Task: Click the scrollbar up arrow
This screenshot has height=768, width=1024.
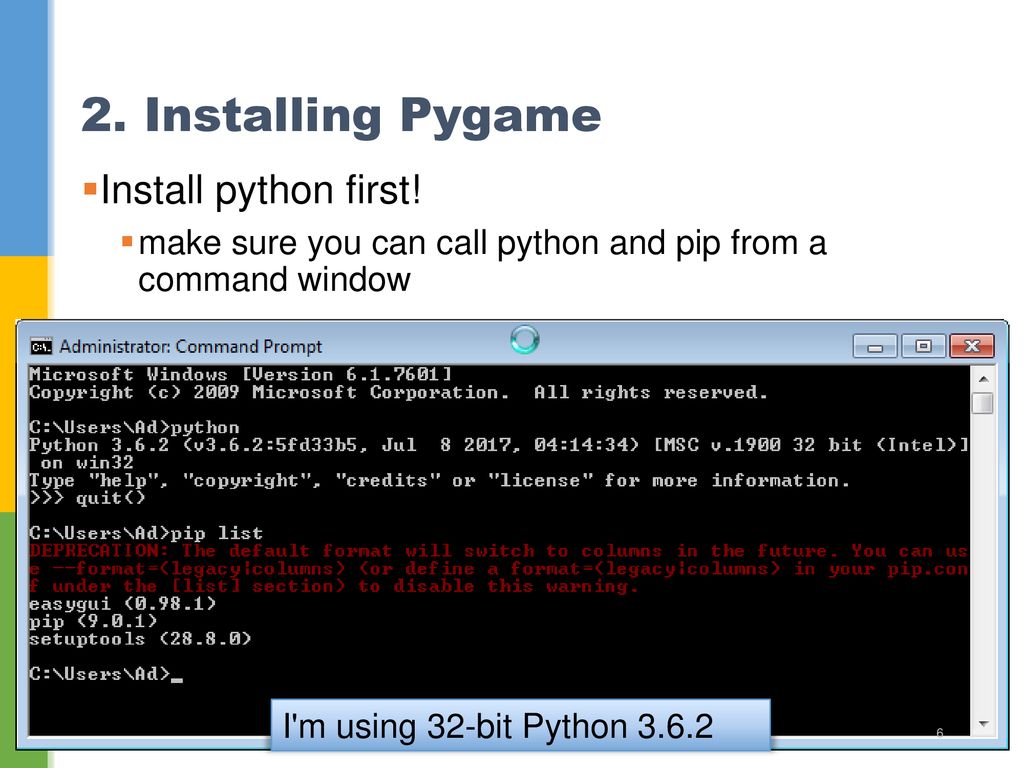Action: pyautogui.click(x=984, y=379)
